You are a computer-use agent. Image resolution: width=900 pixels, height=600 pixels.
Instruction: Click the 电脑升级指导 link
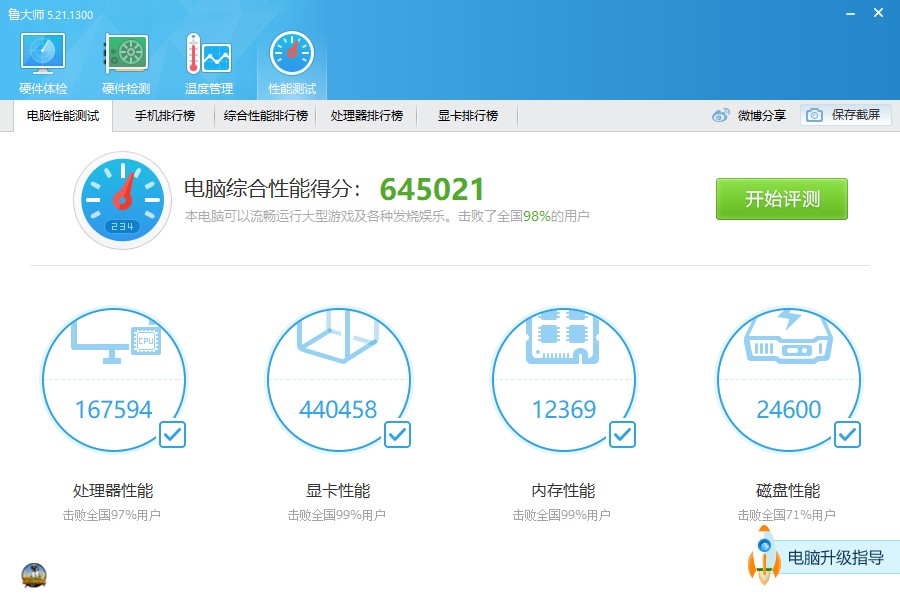(x=835, y=558)
